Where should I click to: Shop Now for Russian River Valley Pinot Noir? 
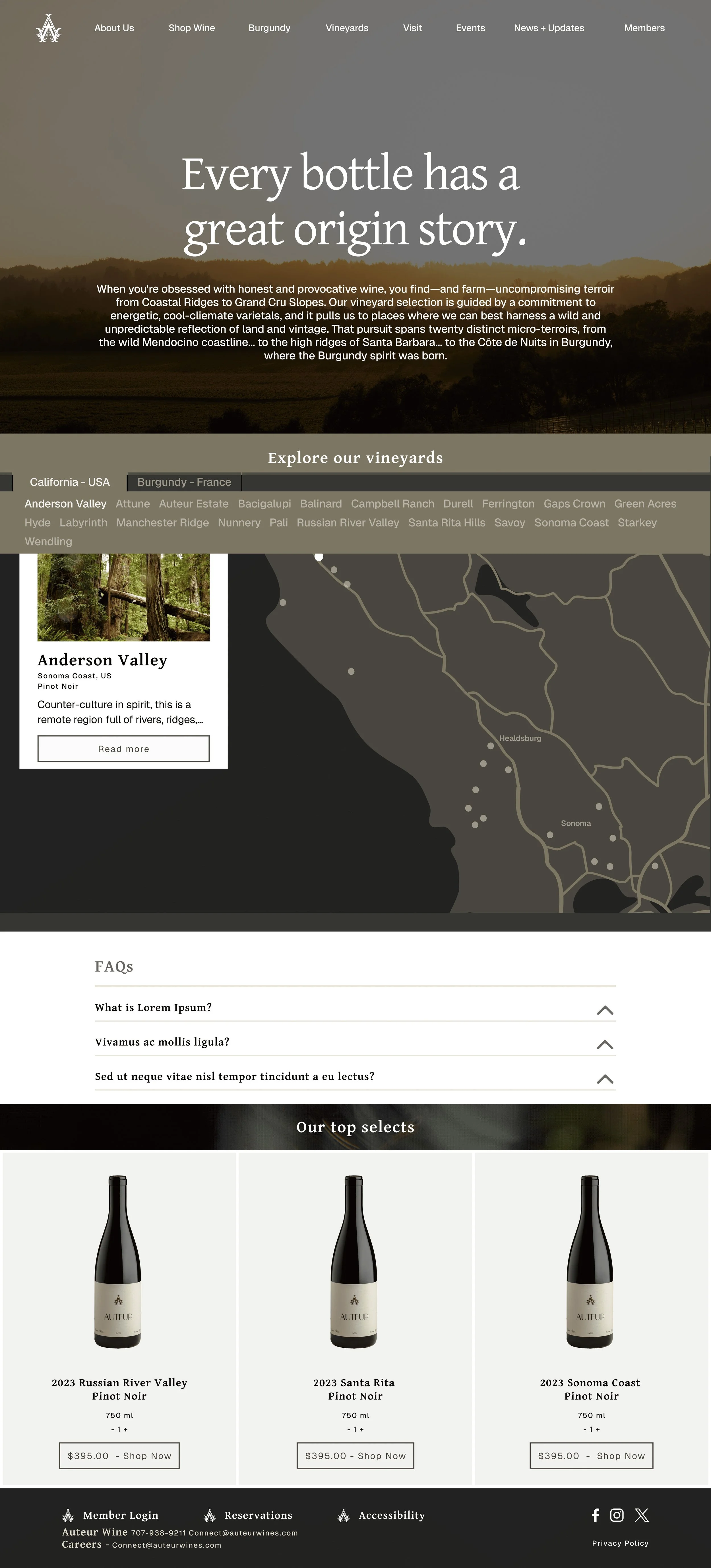click(x=119, y=1455)
